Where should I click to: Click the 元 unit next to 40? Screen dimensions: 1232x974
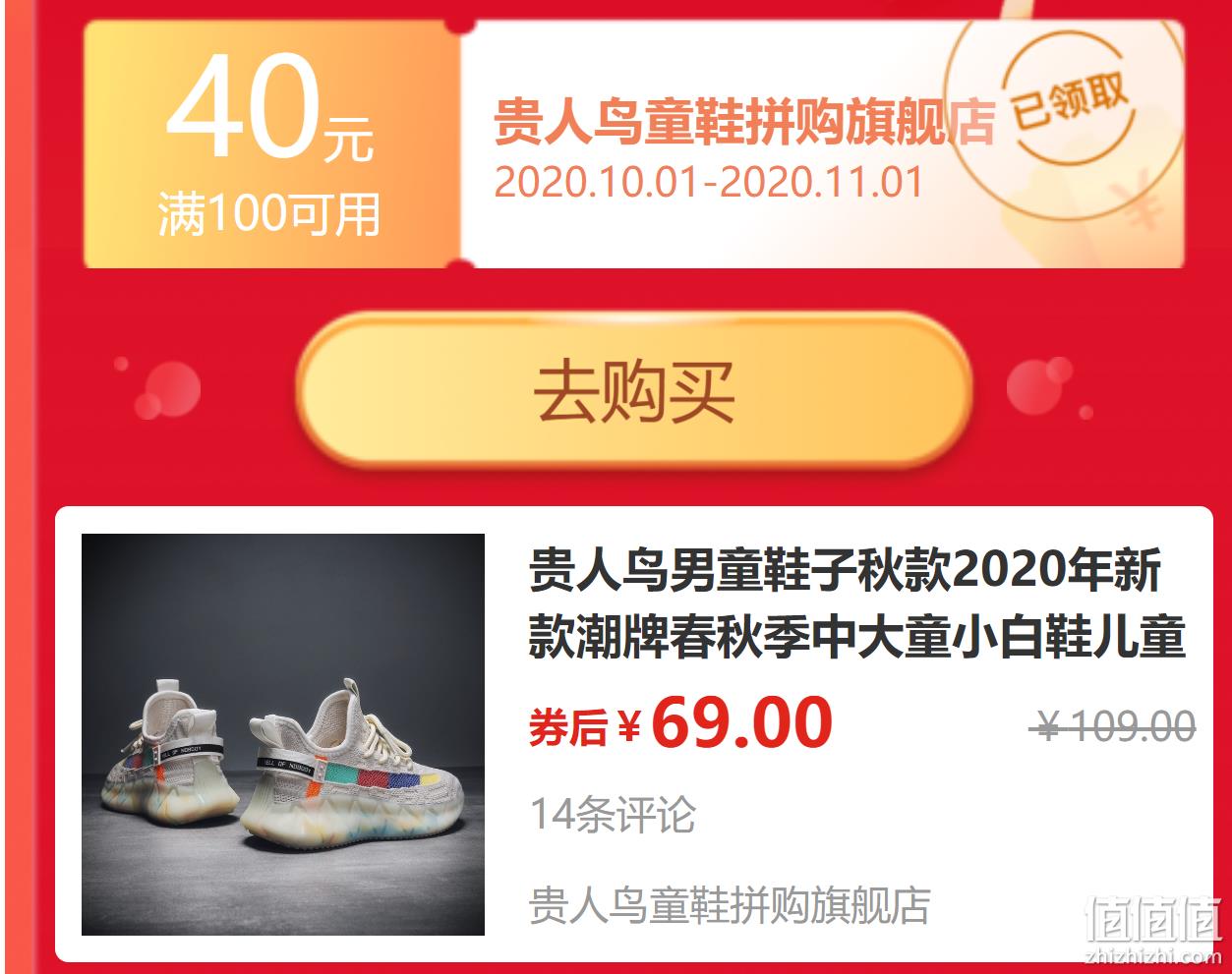point(349,140)
